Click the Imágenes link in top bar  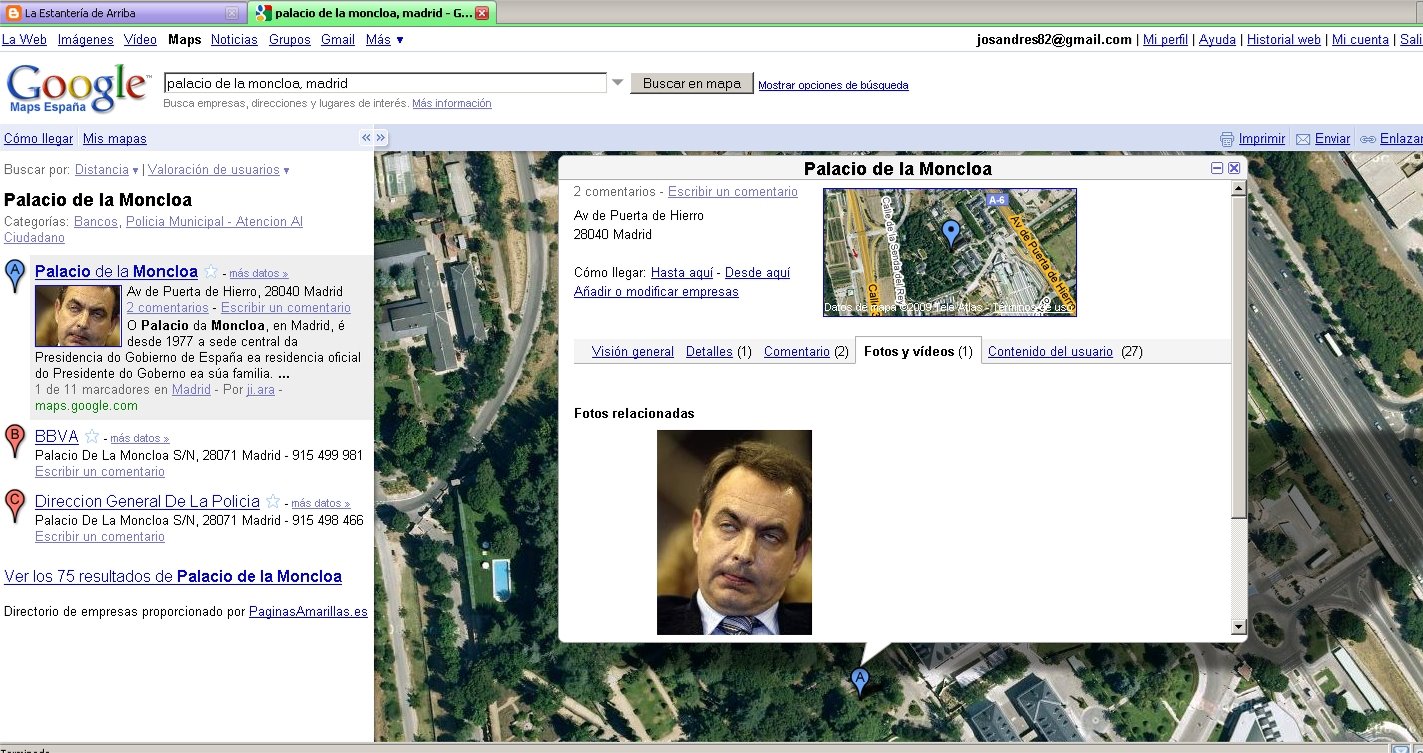click(x=86, y=40)
